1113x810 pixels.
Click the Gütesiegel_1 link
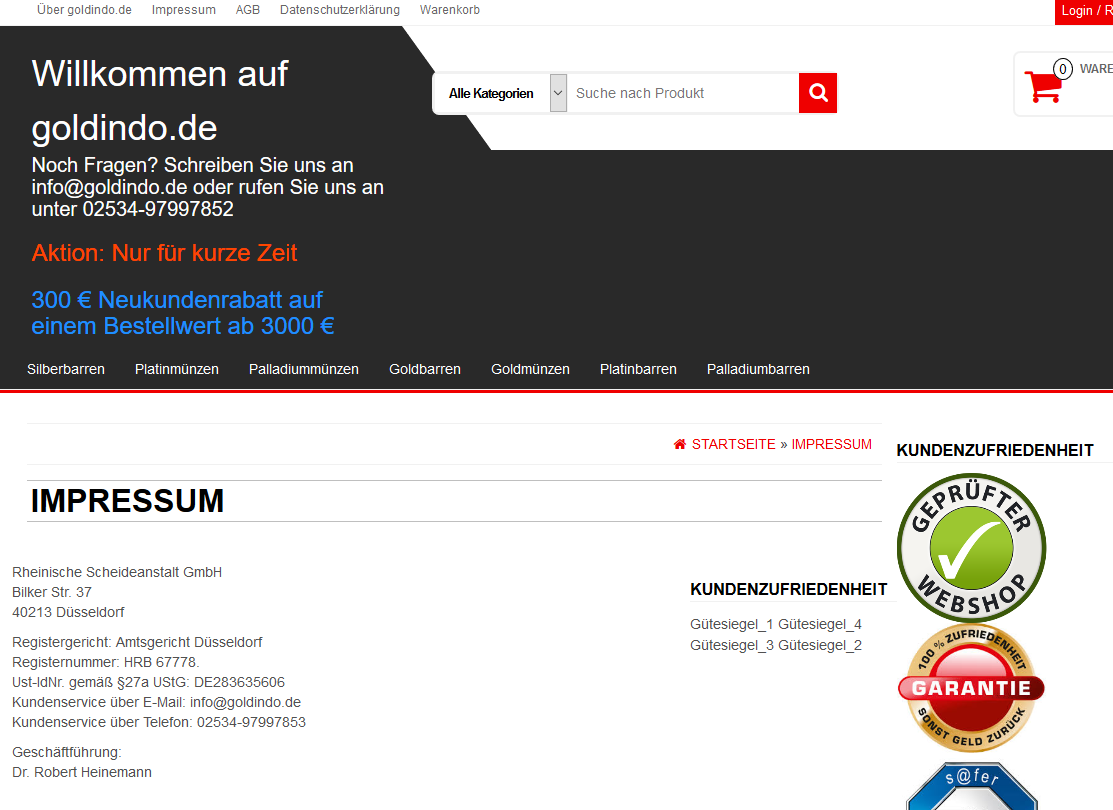[732, 625]
